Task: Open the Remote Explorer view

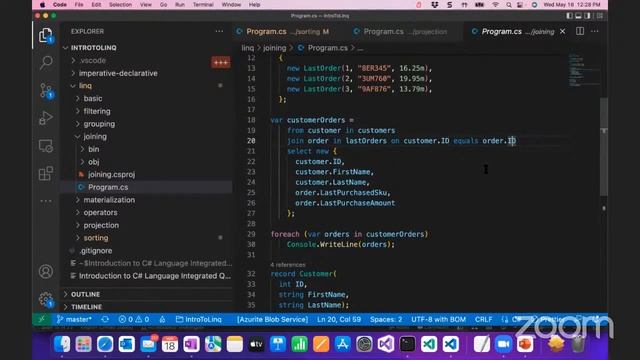Action: (46, 146)
